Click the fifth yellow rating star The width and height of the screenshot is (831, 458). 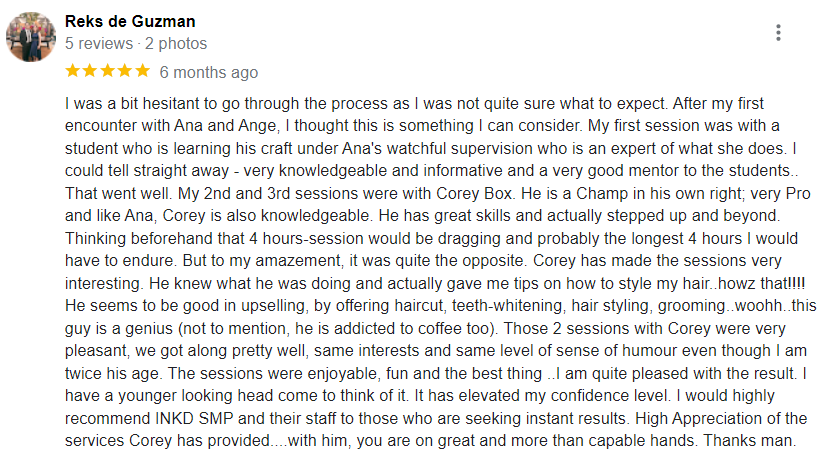tap(143, 71)
